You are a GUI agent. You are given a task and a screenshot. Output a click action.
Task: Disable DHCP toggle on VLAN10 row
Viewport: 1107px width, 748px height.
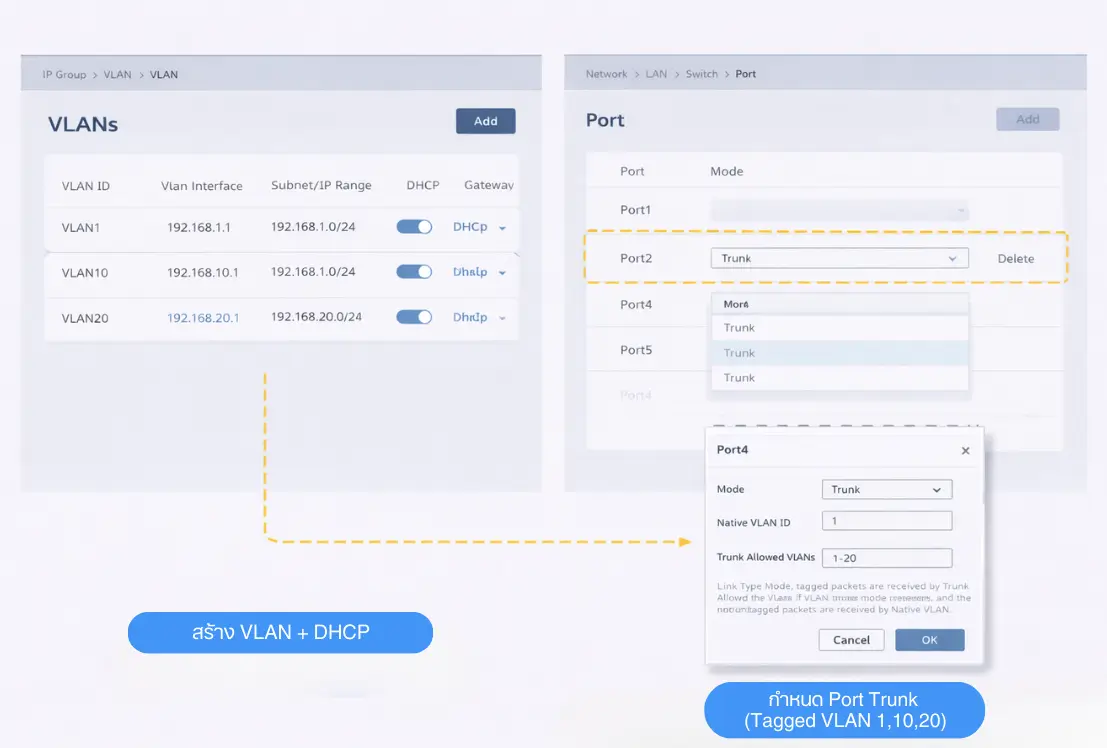[x=414, y=272]
